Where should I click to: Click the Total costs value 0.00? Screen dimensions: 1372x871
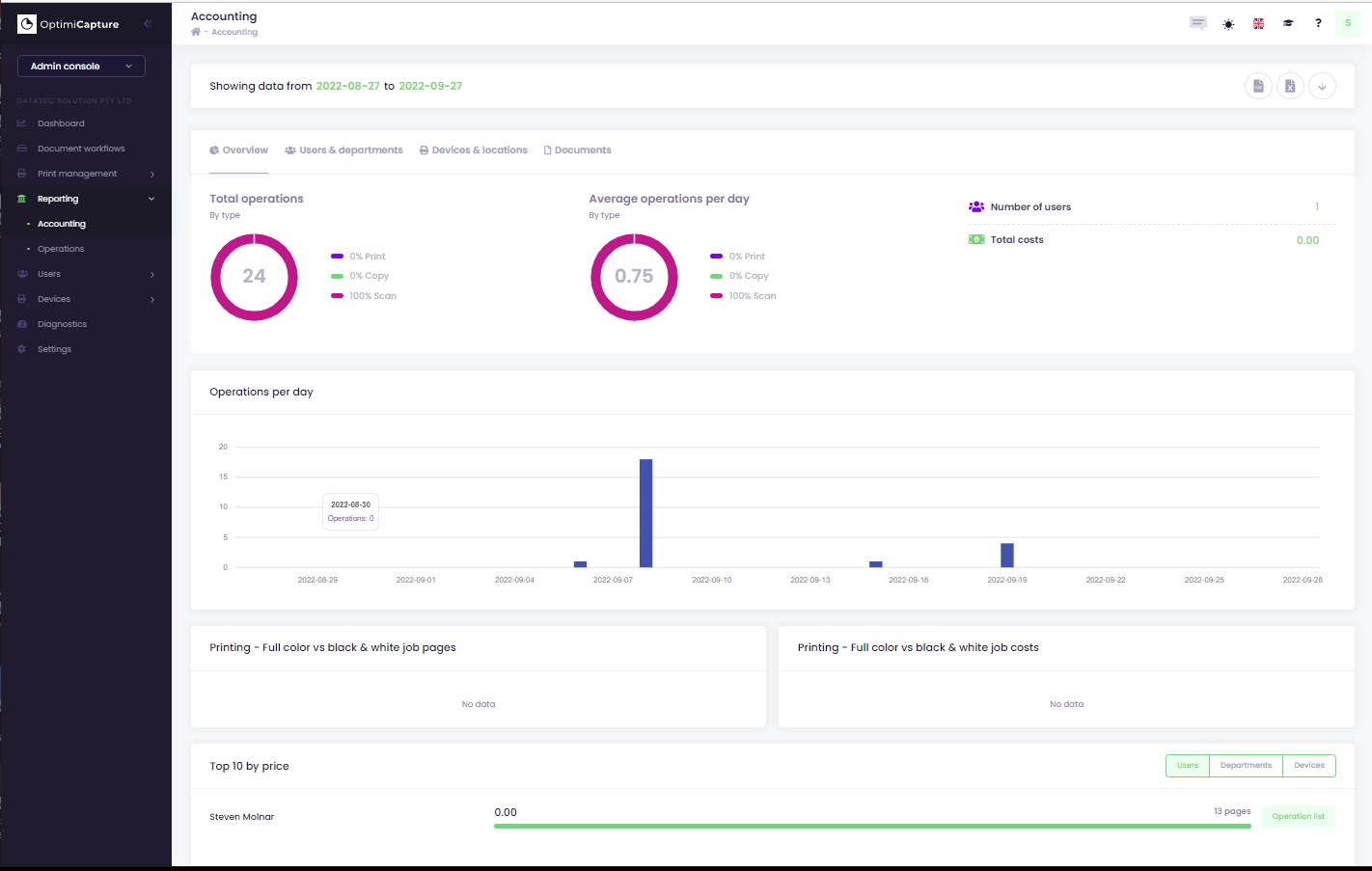[1307, 240]
